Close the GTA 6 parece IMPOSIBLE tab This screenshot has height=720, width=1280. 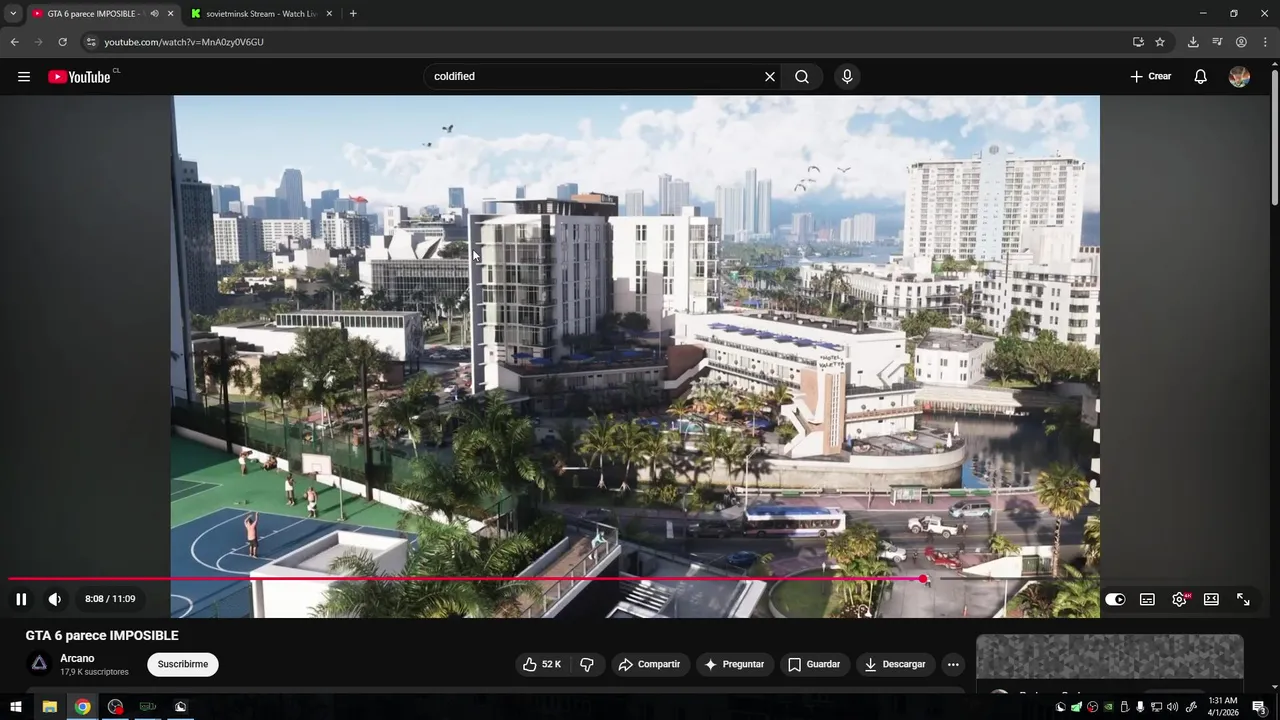click(x=170, y=14)
